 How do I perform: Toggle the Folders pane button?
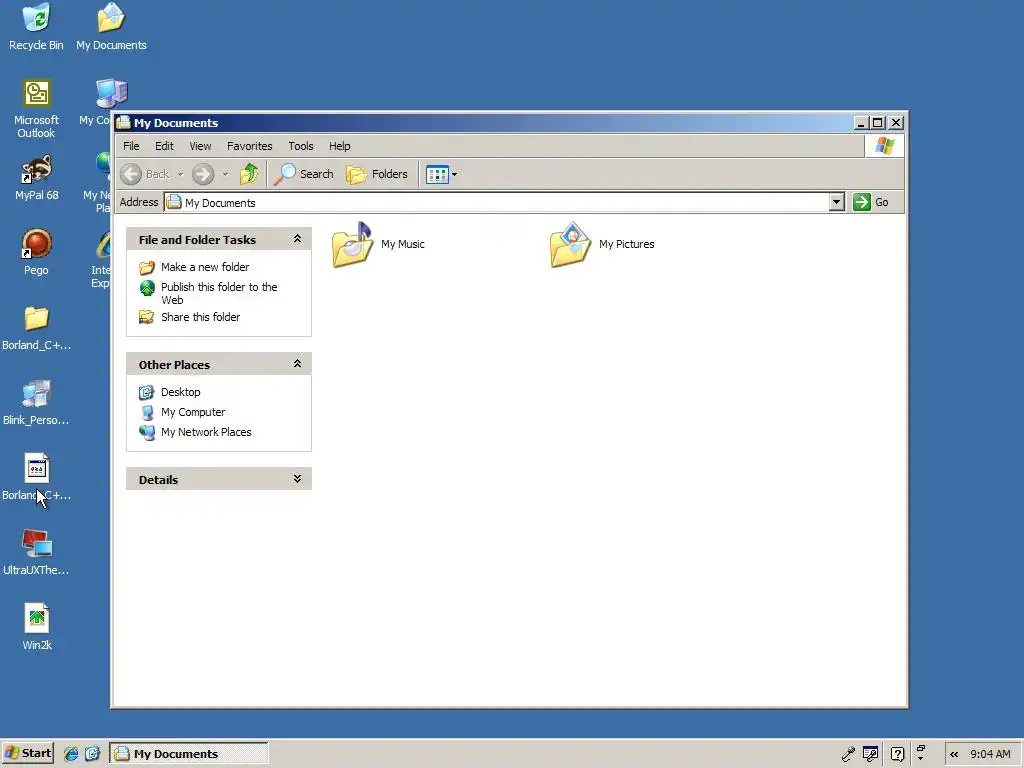click(x=377, y=174)
